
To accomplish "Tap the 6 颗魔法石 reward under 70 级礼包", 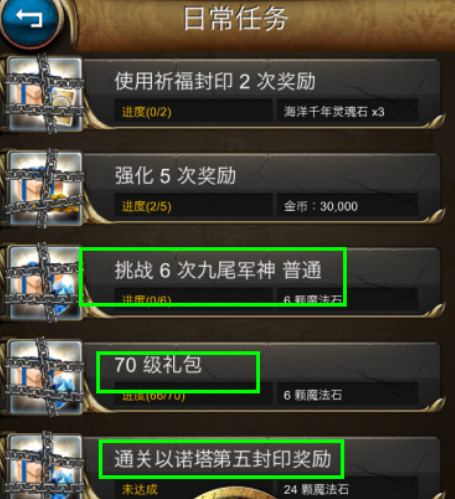I will 313,395.
